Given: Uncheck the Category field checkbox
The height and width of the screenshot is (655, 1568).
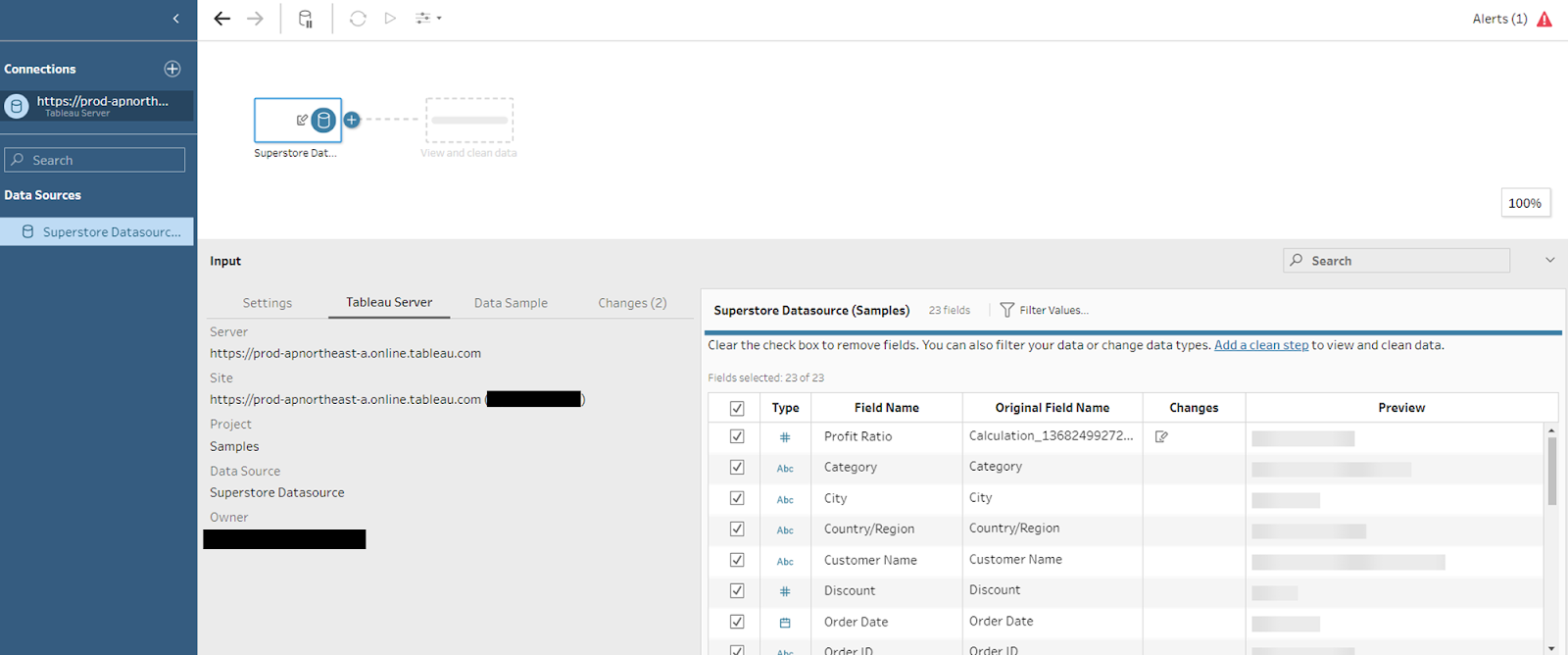Looking at the screenshot, I should point(737,468).
